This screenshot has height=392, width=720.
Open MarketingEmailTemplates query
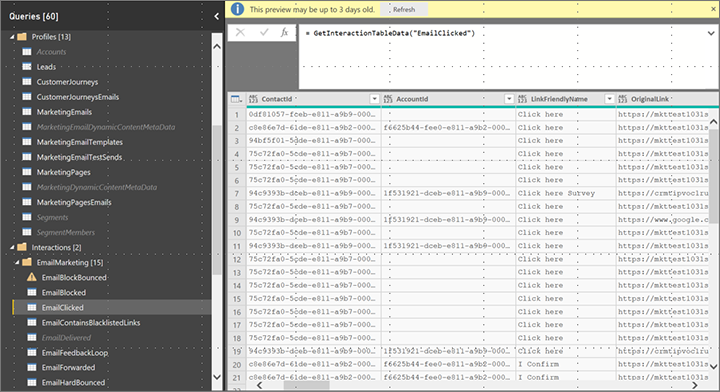(79, 142)
